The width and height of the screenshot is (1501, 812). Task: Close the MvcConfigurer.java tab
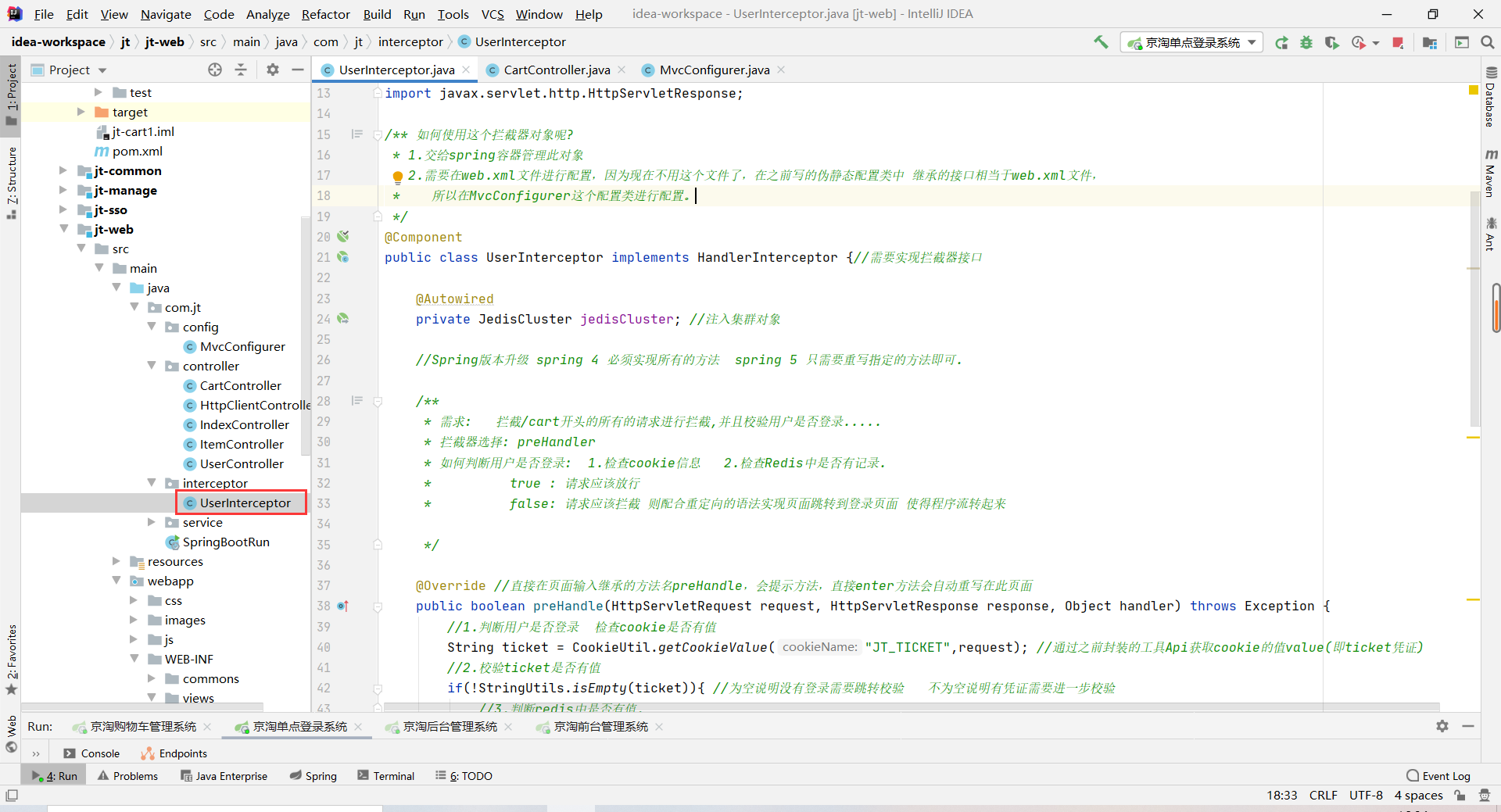coord(781,70)
